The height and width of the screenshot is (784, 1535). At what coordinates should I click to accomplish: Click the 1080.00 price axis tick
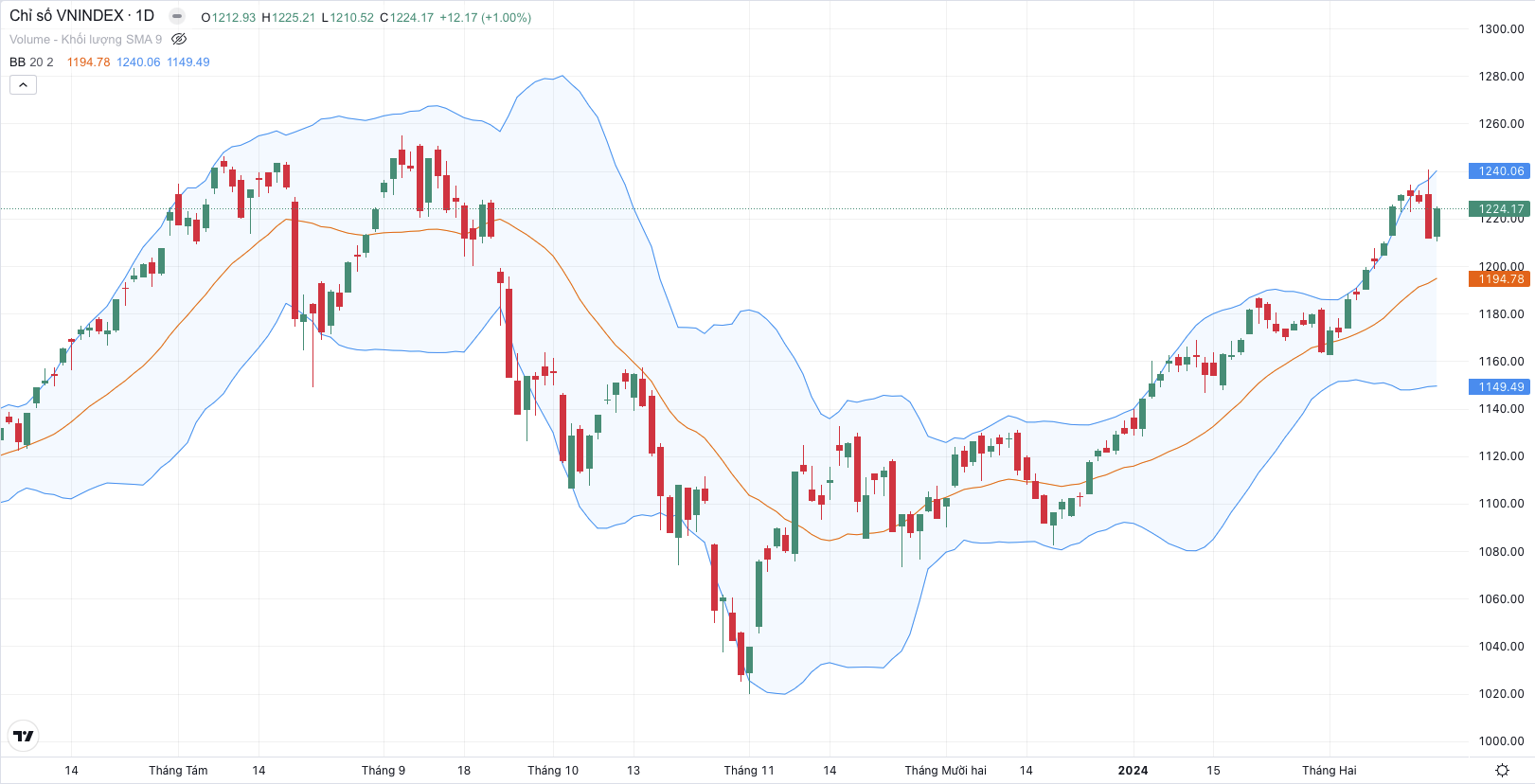coord(1502,551)
